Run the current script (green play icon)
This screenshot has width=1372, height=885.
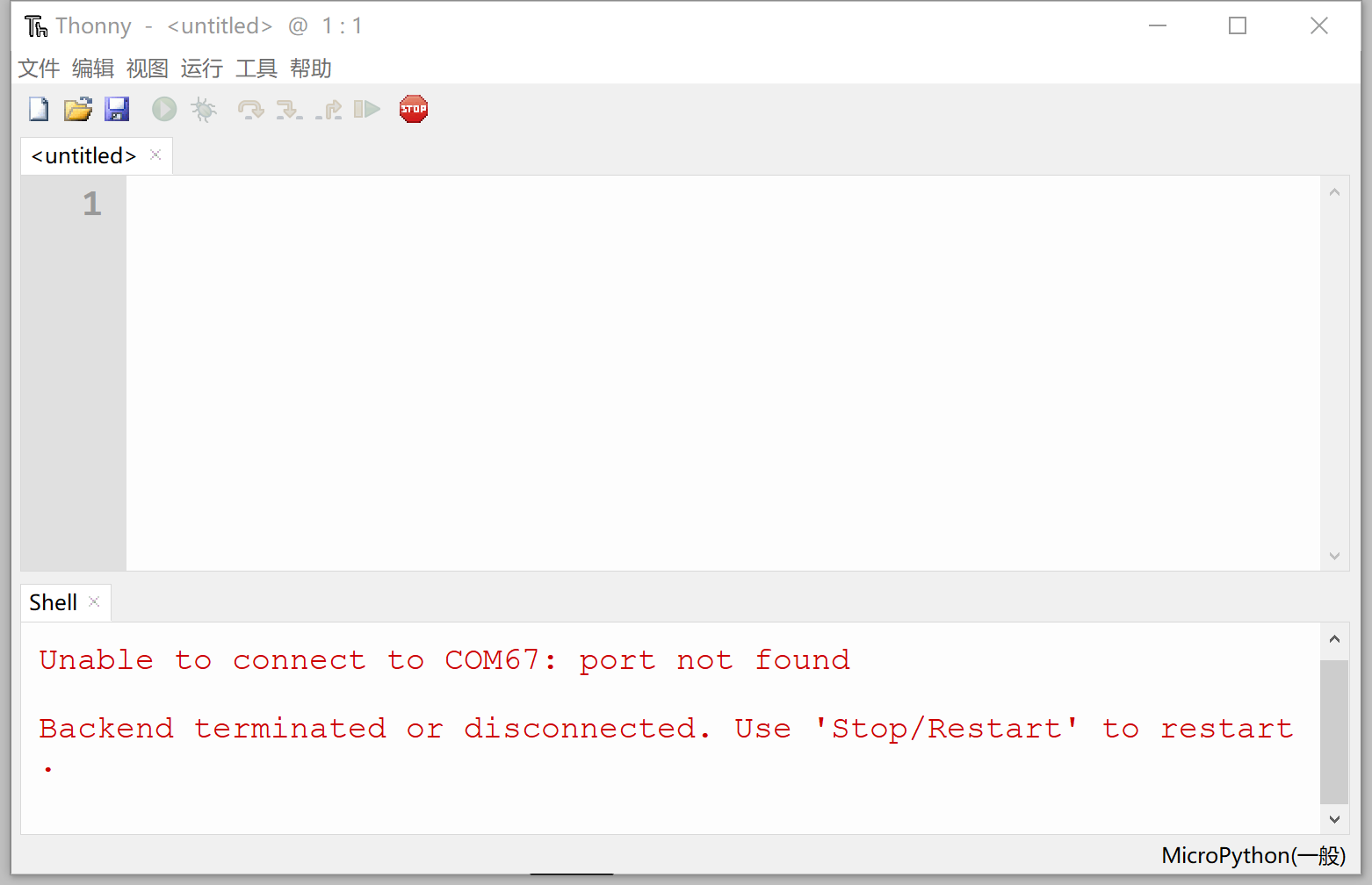tap(164, 110)
